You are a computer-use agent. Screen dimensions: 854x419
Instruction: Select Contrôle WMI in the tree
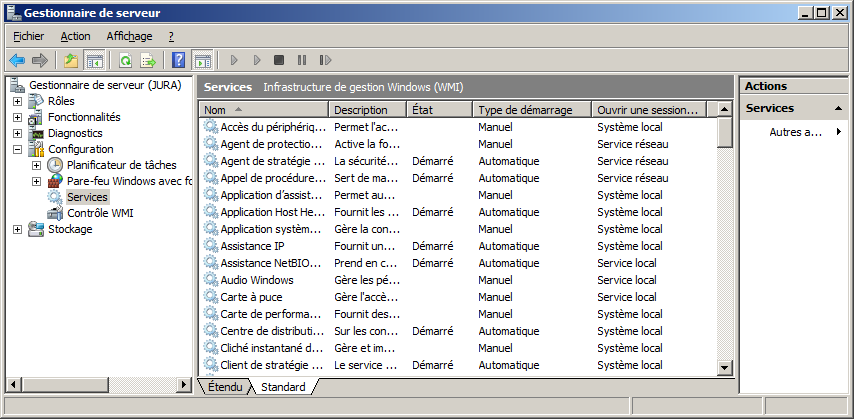point(100,213)
